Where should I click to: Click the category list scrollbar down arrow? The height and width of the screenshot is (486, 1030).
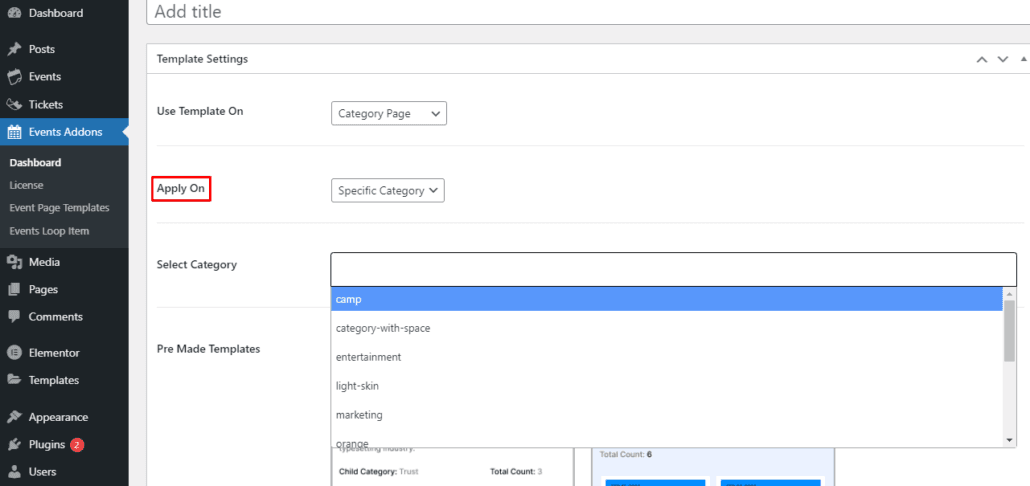(1009, 439)
